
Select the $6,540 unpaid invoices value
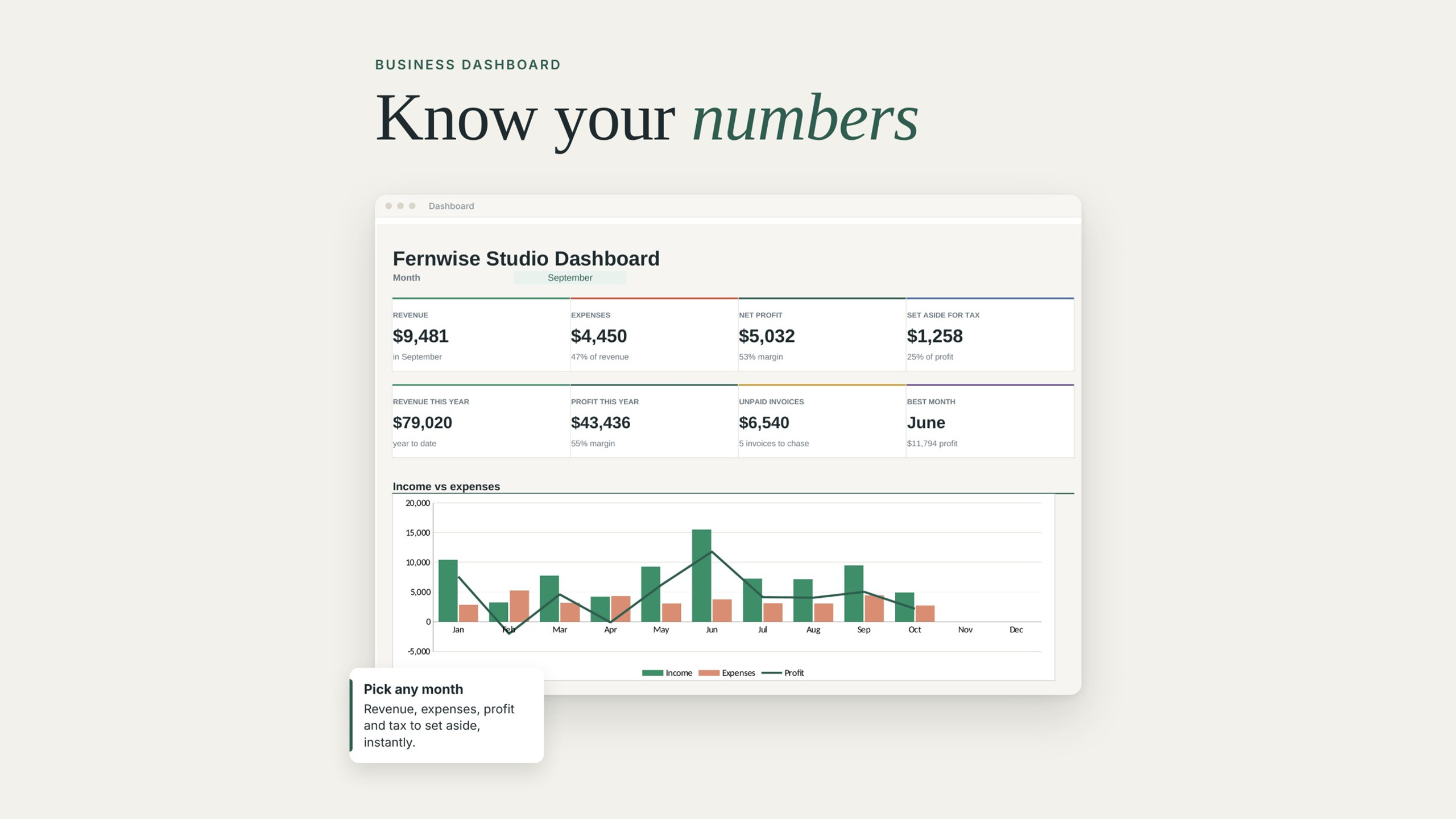click(764, 423)
